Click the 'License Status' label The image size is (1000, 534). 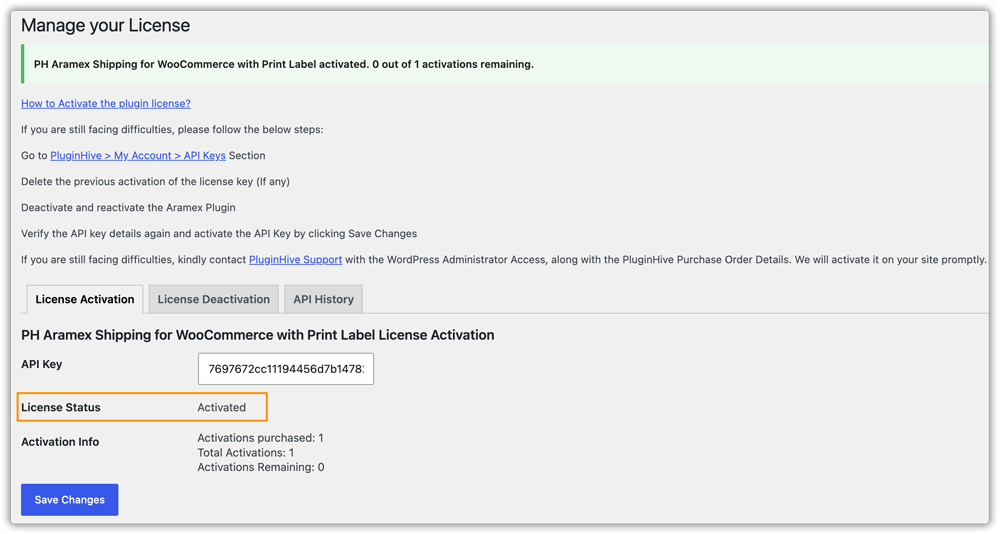pos(61,408)
